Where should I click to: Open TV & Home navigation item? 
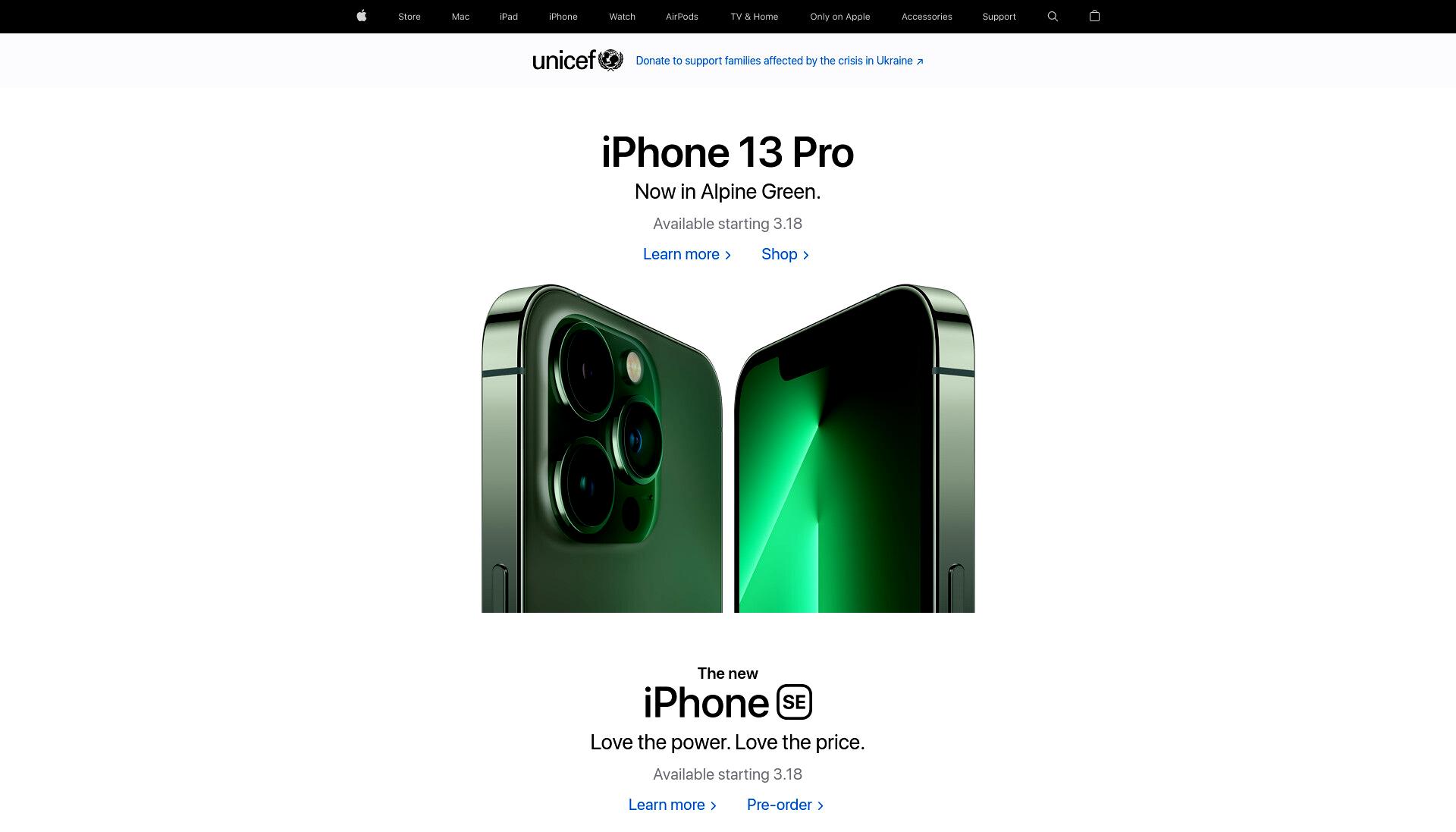(x=755, y=17)
